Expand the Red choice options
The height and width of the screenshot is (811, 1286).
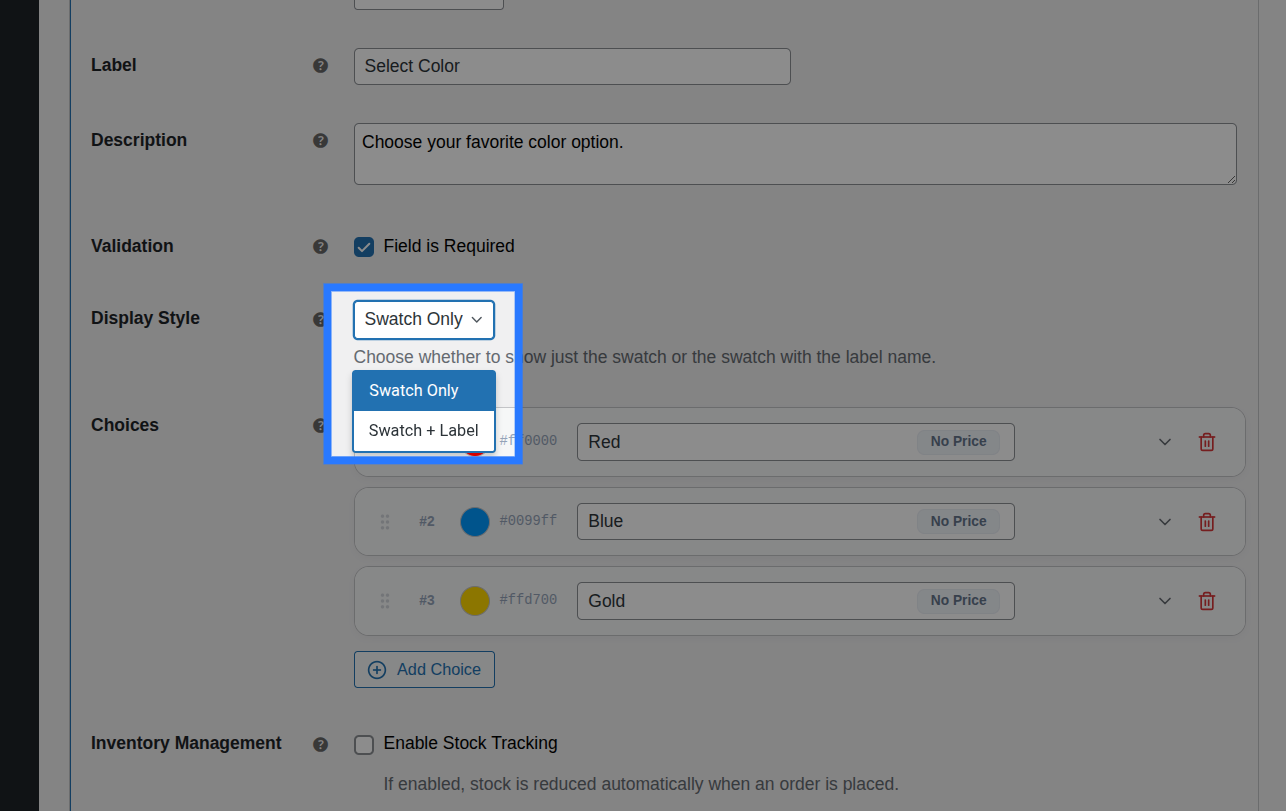tap(1165, 442)
